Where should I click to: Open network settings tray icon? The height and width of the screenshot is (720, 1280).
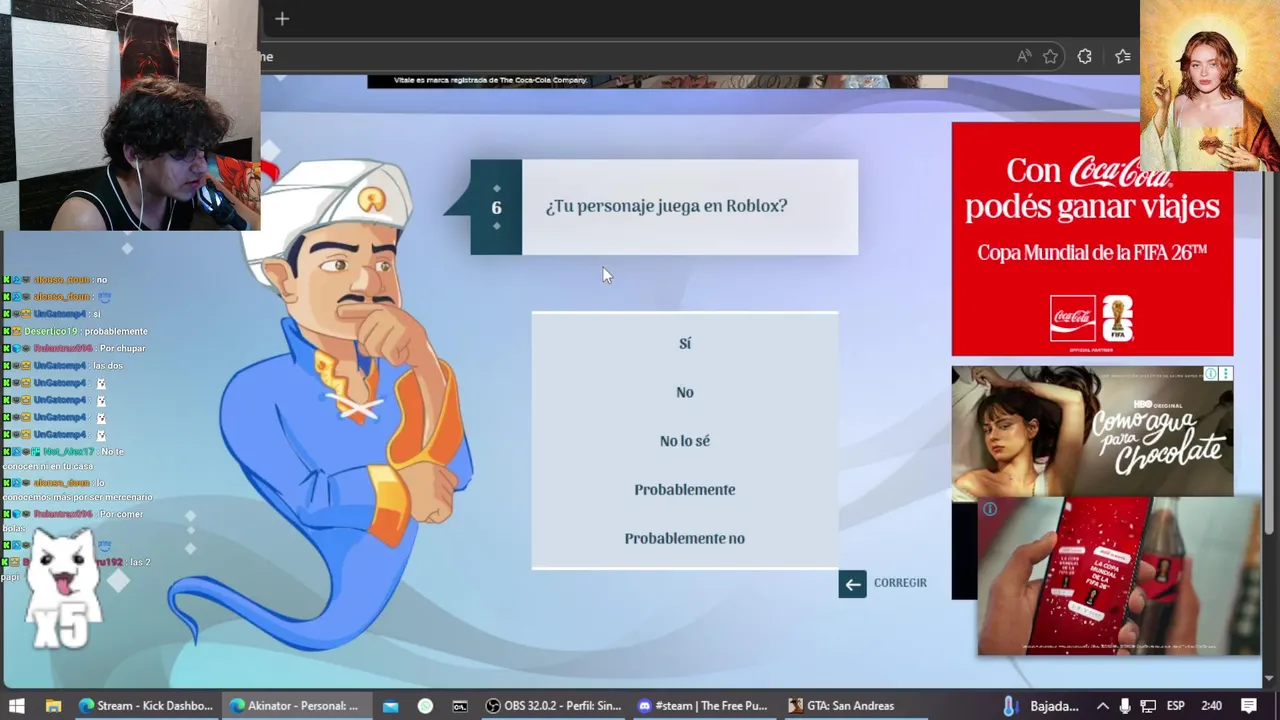1148,705
